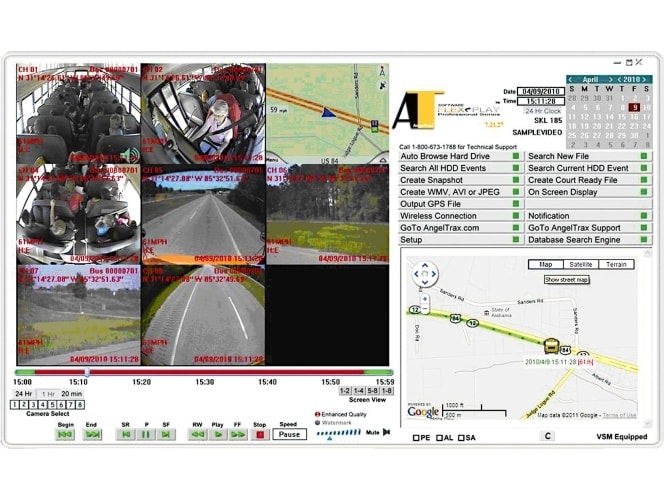Mute audio via the speaker icon
Image resolution: width=665 pixels, height=500 pixels.
pos(386,432)
